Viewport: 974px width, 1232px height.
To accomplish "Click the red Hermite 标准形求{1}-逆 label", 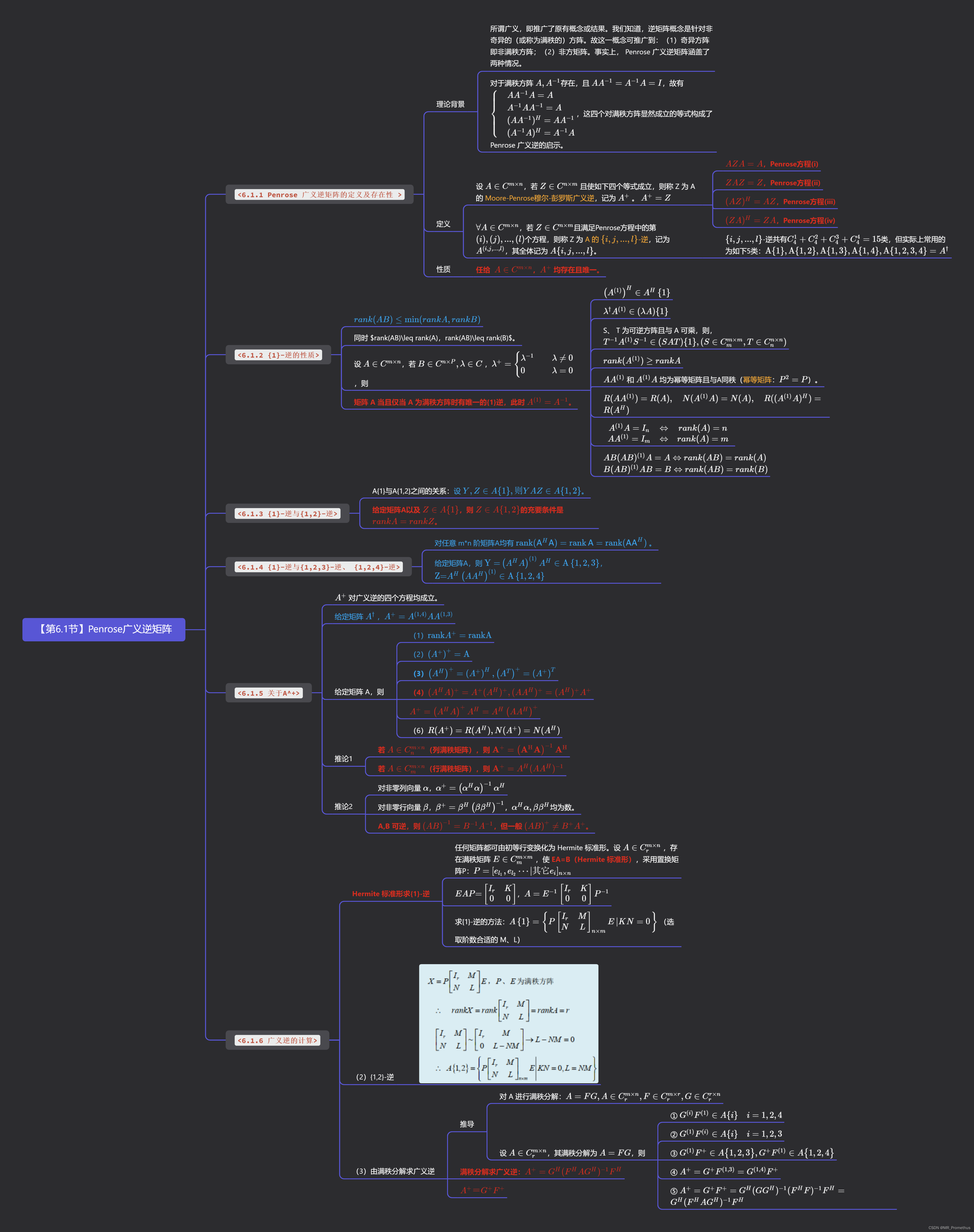I will pyautogui.click(x=391, y=894).
